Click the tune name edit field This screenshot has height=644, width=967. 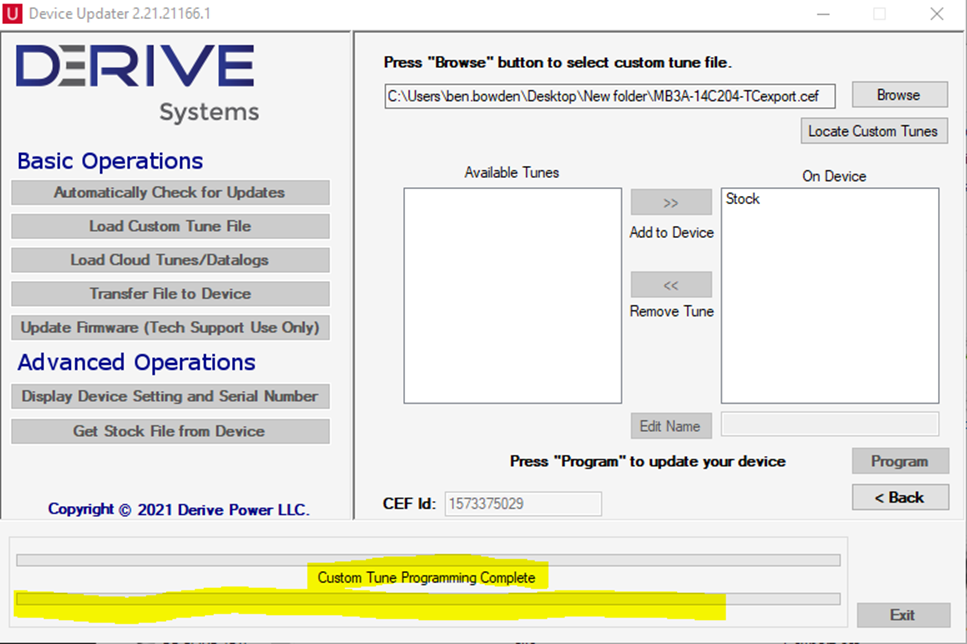point(830,424)
